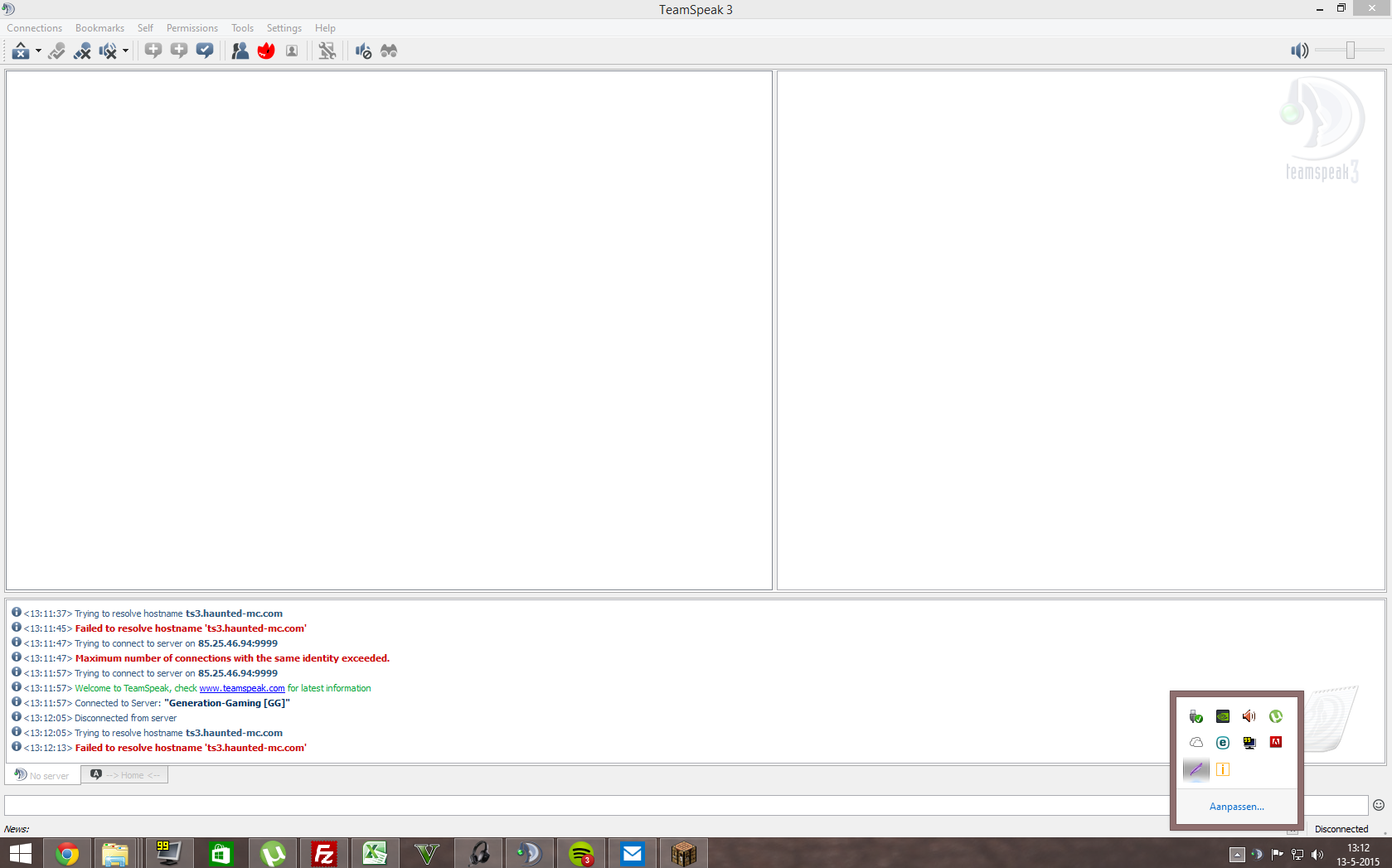Click the Safely Remove Hardware USB tray icon

point(1196,716)
